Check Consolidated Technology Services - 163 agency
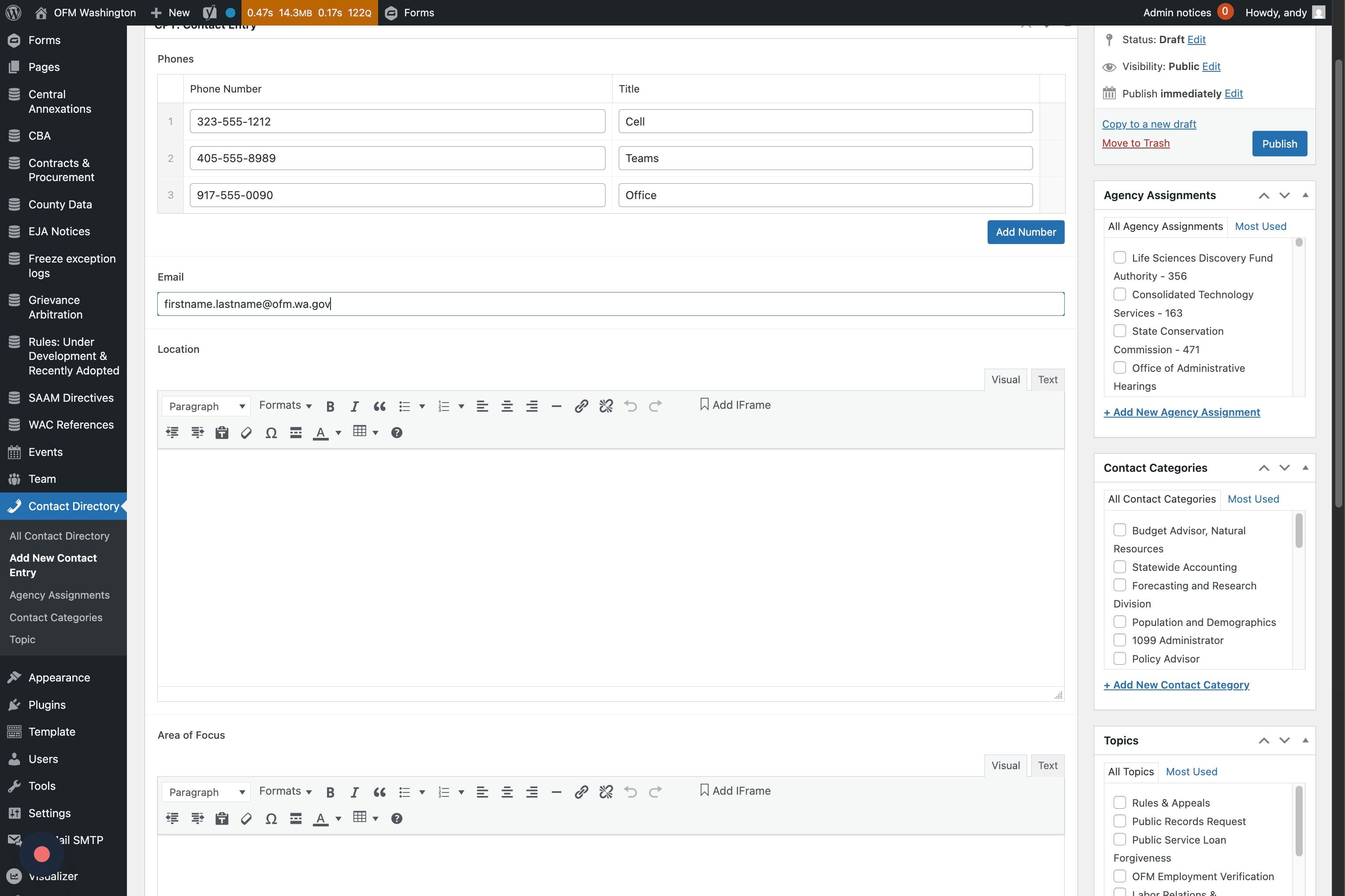 [x=1119, y=294]
